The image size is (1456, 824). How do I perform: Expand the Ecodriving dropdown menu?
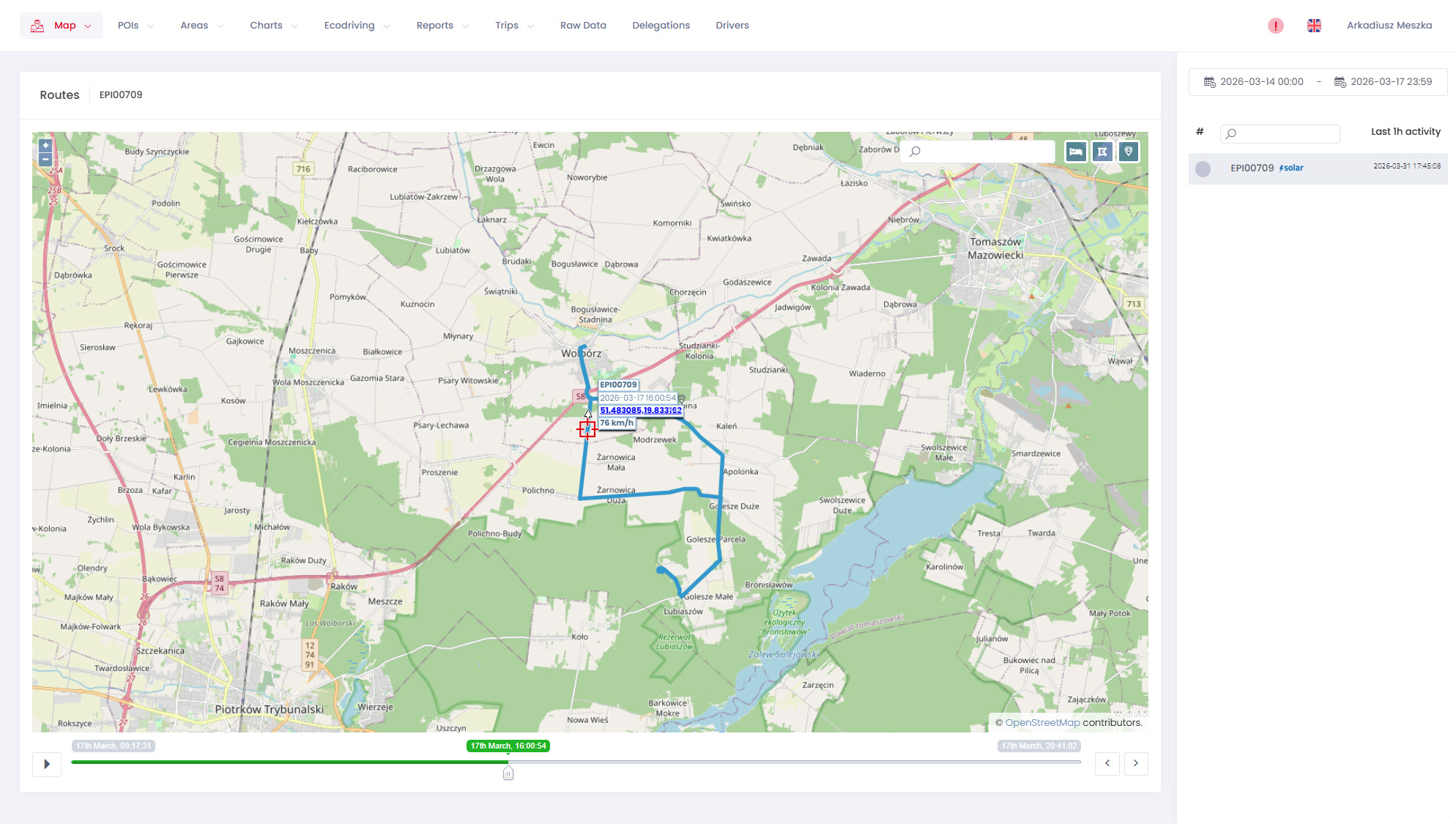pyautogui.click(x=357, y=26)
